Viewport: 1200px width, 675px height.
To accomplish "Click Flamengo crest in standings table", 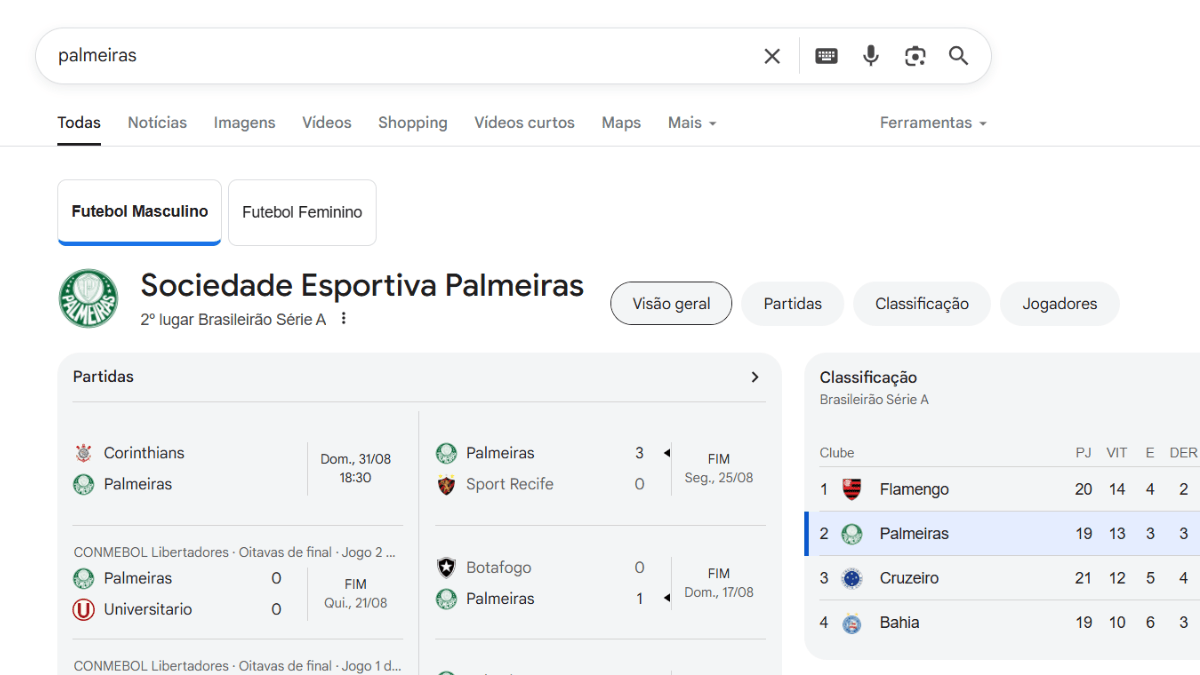I will 852,489.
